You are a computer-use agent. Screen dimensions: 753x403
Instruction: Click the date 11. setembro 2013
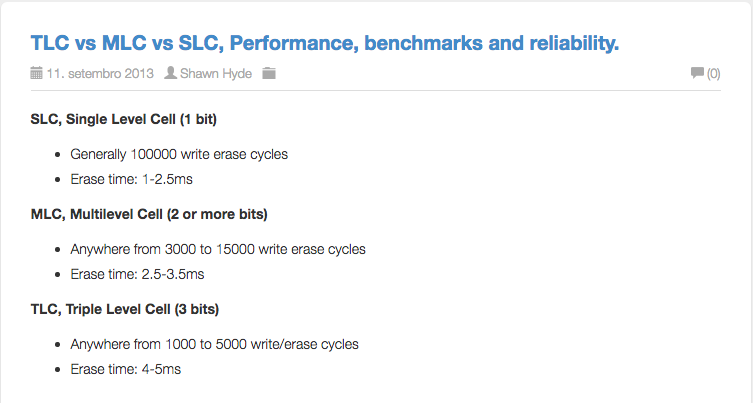click(100, 73)
